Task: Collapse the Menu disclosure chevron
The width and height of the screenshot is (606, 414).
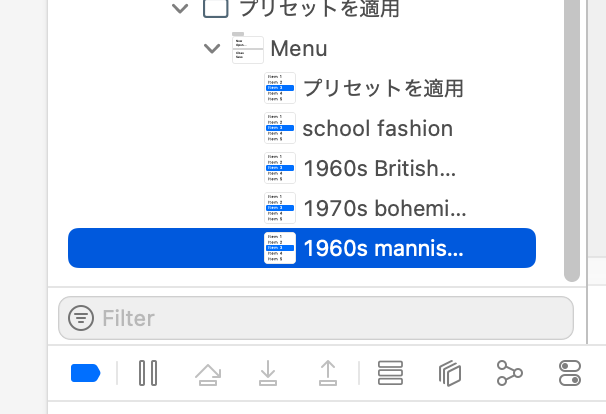Action: point(212,48)
